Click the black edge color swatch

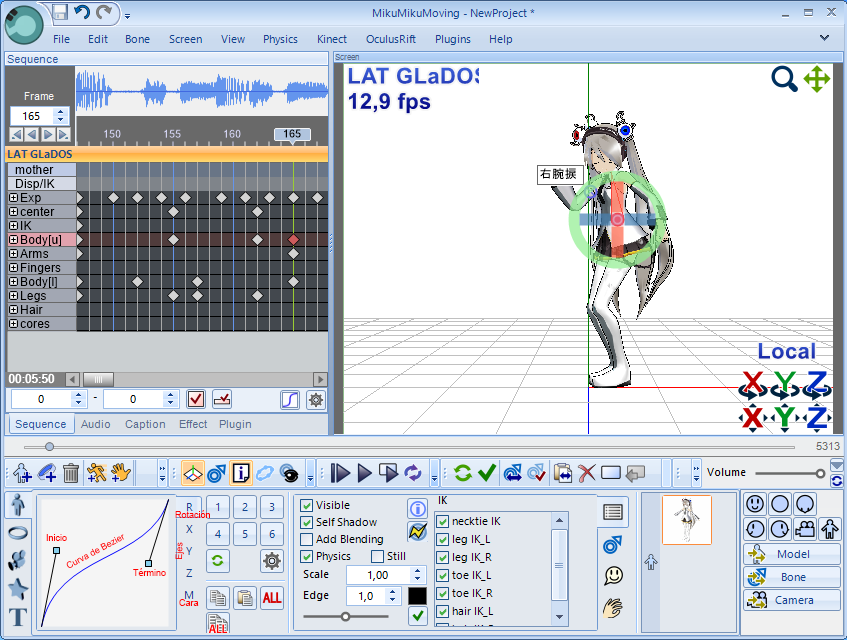418,595
